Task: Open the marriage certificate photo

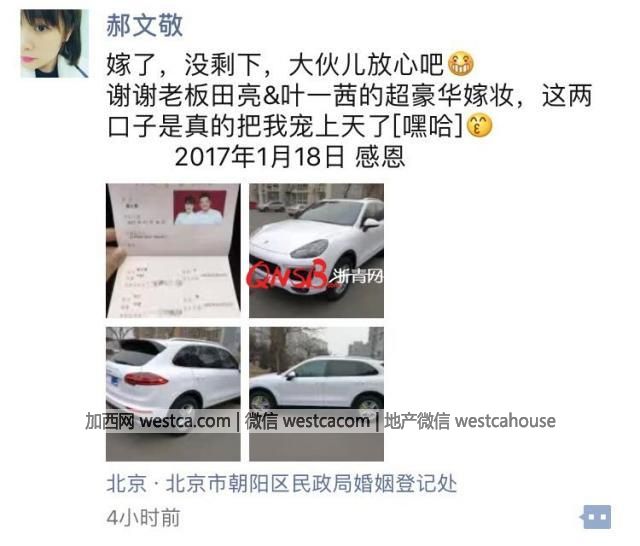Action: [173, 251]
